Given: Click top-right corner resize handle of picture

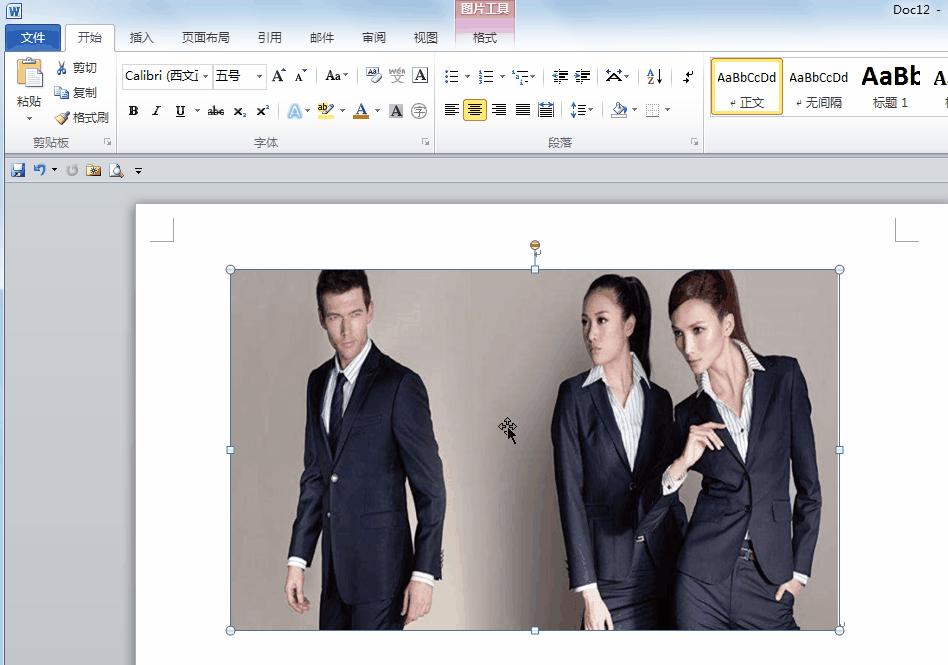Looking at the screenshot, I should [839, 270].
